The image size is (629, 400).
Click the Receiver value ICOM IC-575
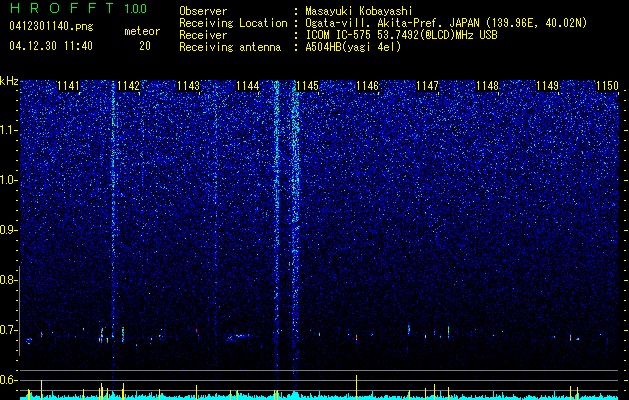pyautogui.click(x=339, y=35)
